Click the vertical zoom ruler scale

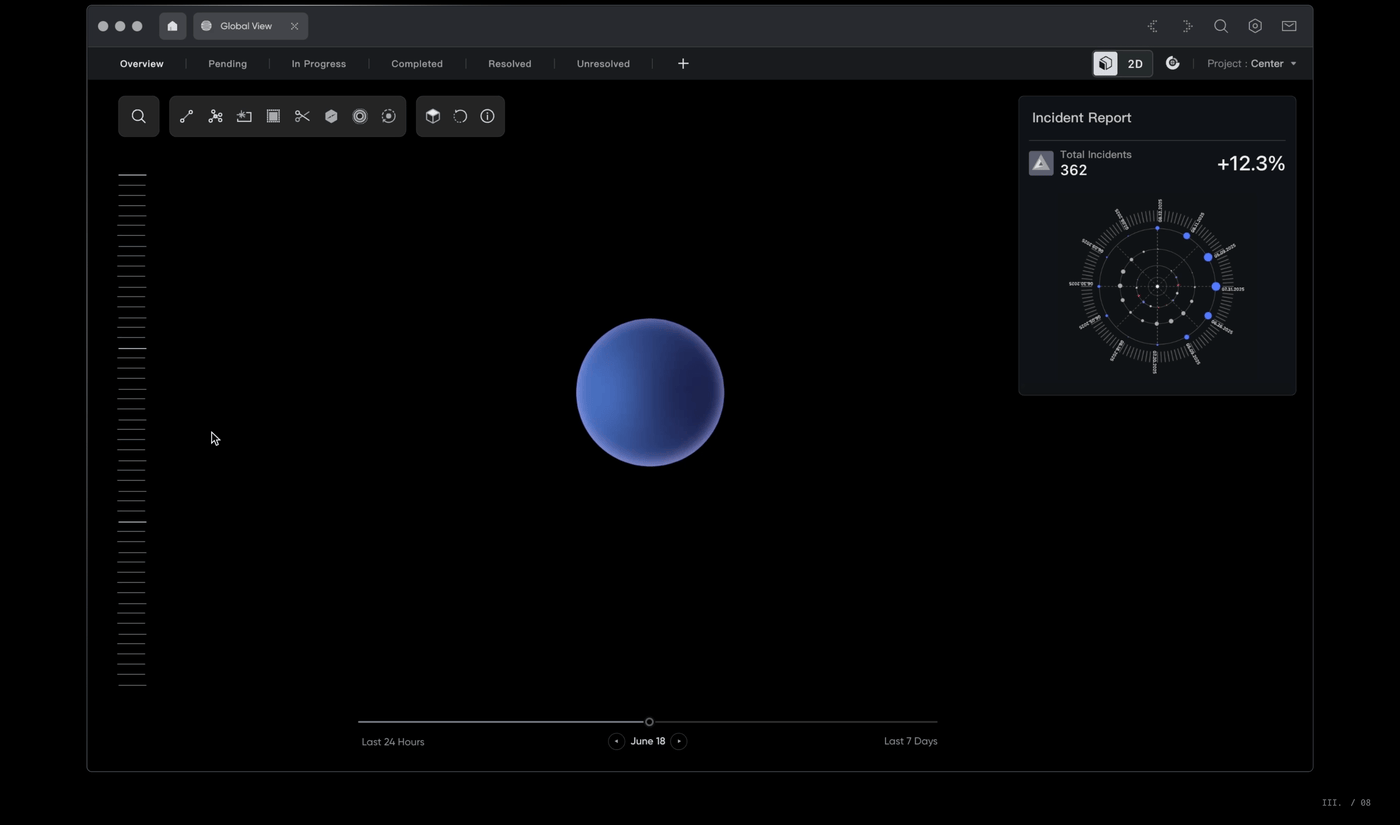[x=132, y=430]
